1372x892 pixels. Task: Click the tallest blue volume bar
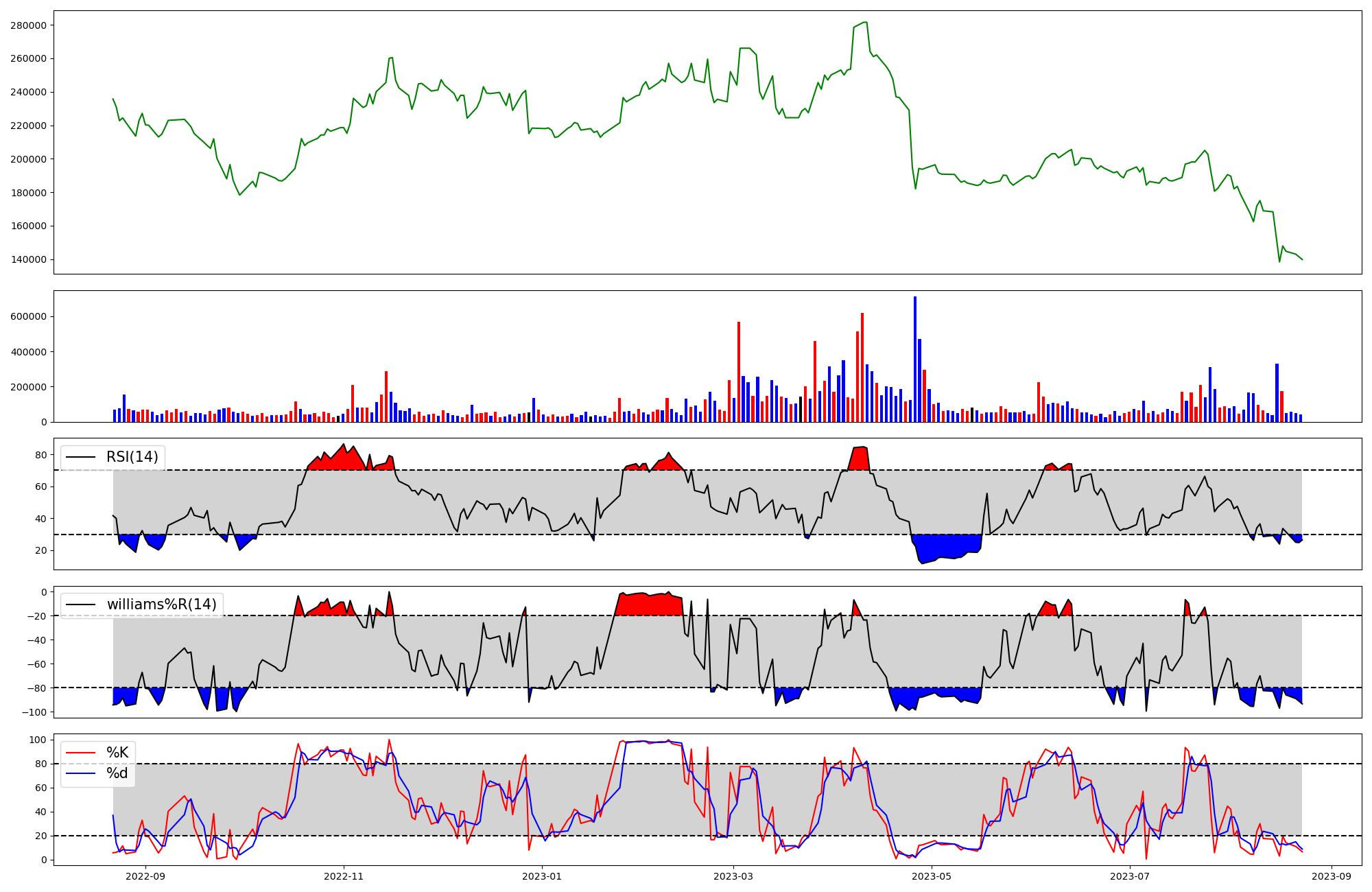pos(915,360)
